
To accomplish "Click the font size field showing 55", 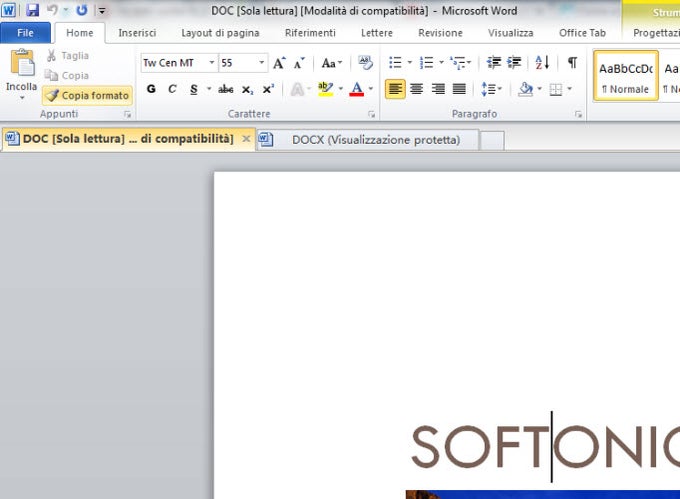I will (238, 63).
